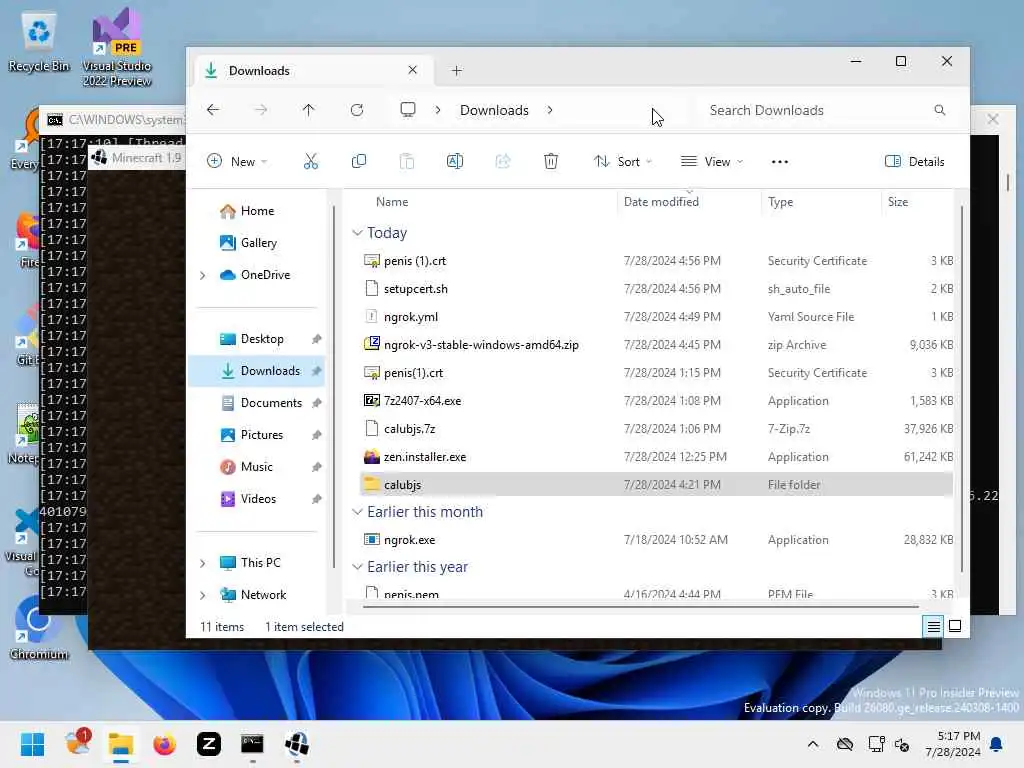Toggle the Details pane

[x=914, y=161]
